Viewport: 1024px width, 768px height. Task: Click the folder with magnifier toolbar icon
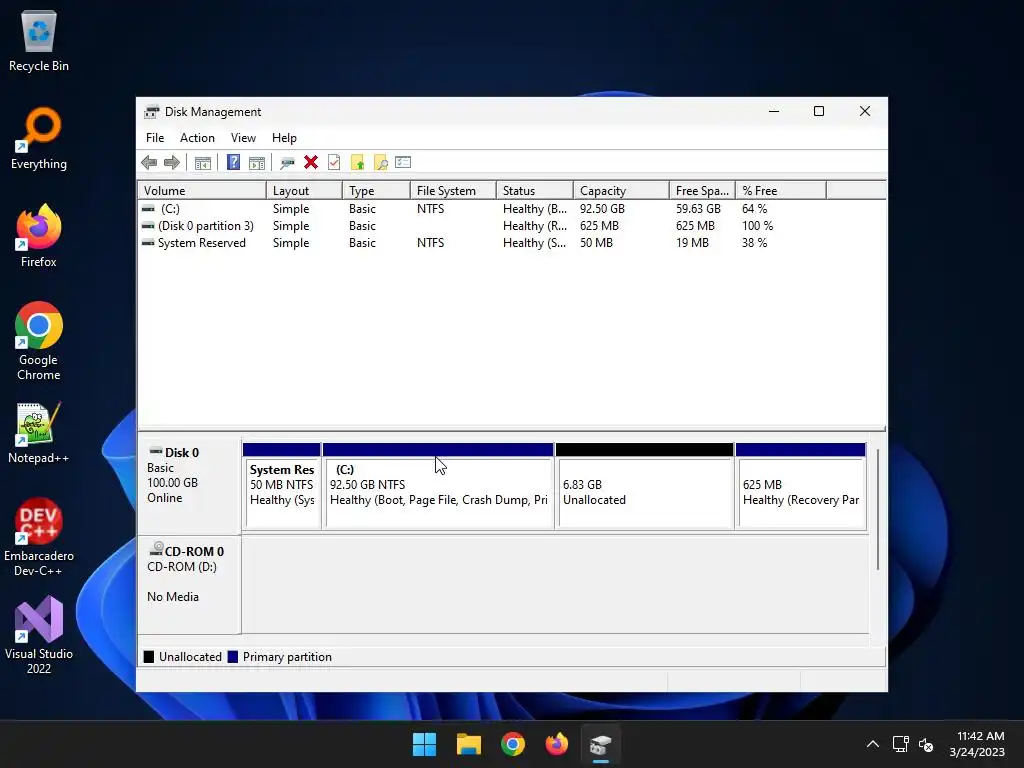(381, 163)
